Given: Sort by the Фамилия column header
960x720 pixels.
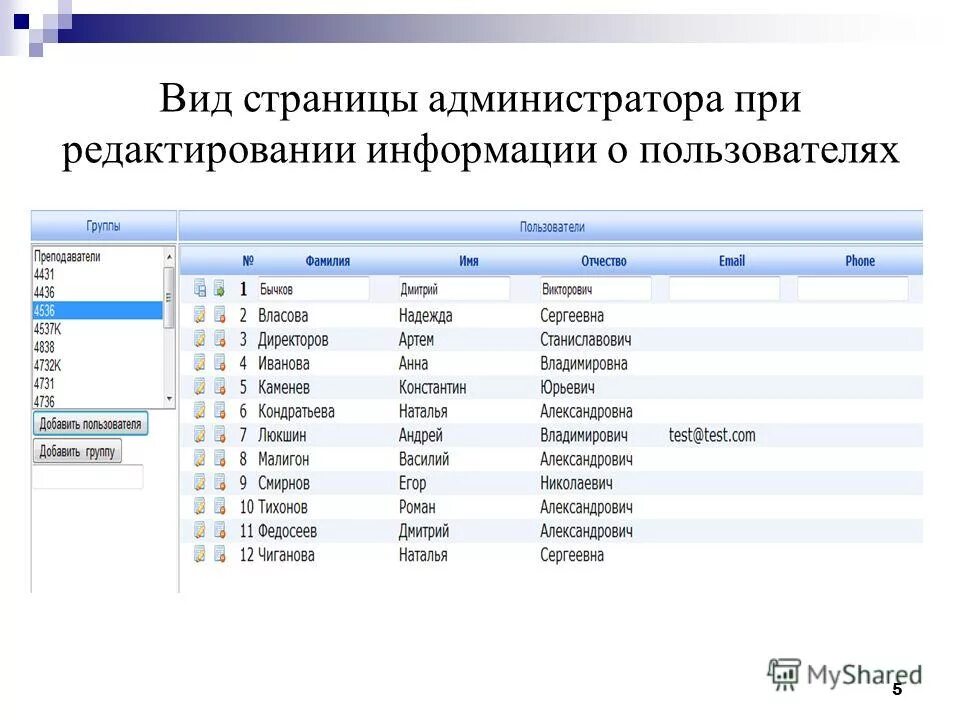Looking at the screenshot, I should [x=330, y=260].
